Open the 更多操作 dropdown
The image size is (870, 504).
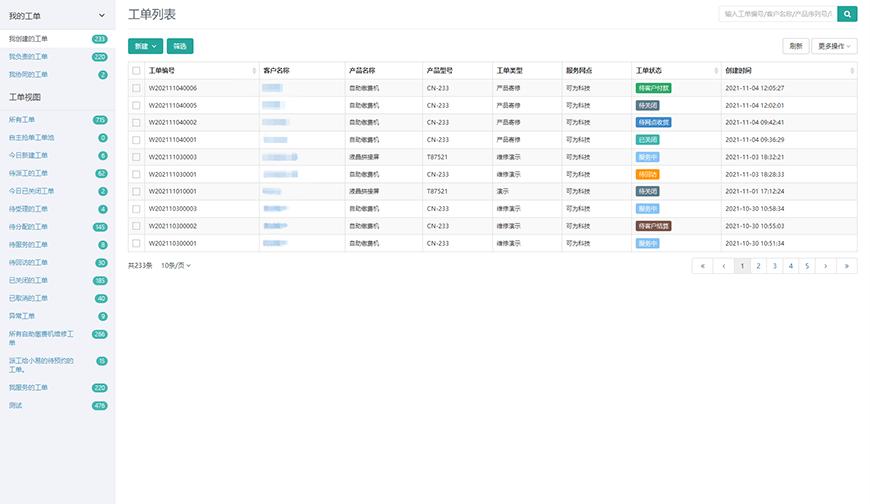[x=834, y=46]
